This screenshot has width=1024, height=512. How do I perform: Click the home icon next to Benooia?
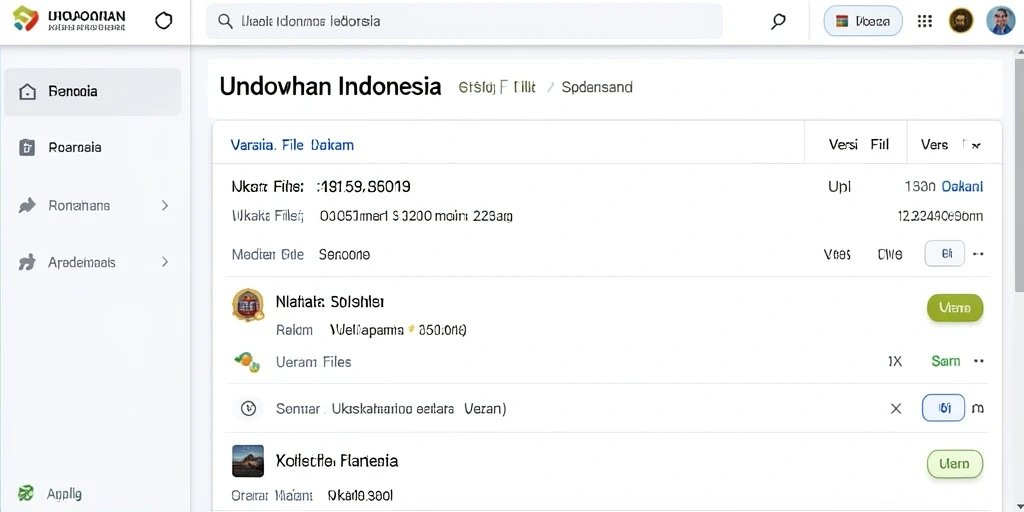27,91
